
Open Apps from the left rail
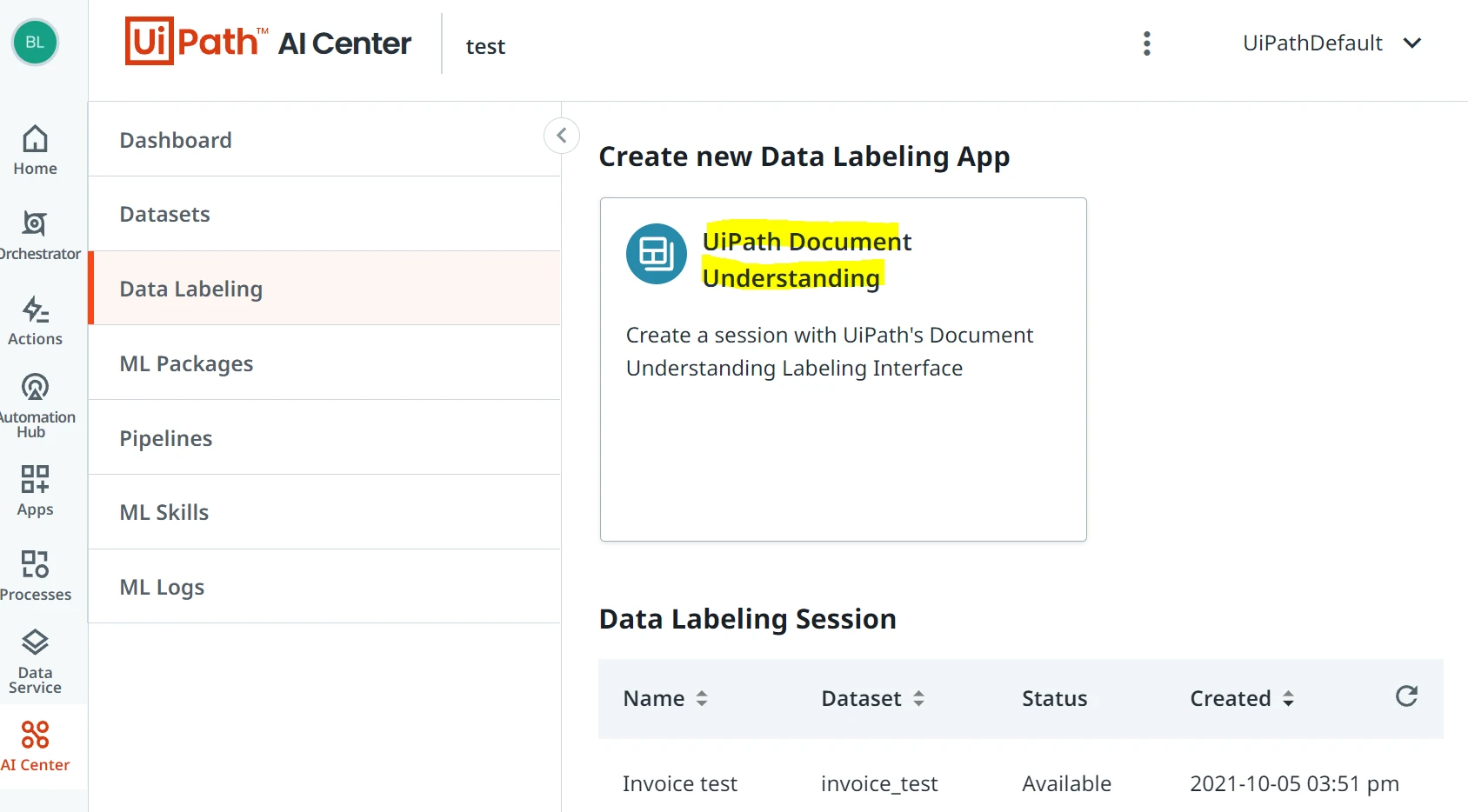35,490
